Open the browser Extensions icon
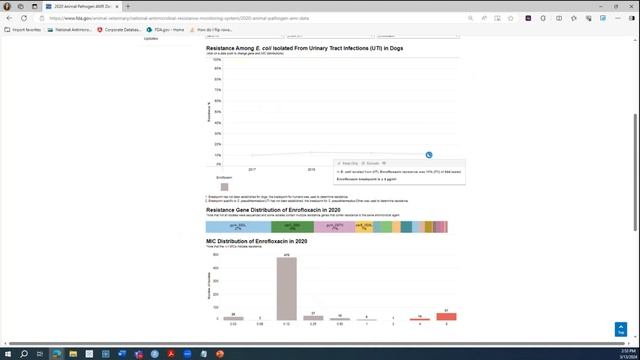The width and height of the screenshot is (640, 360). (543, 18)
